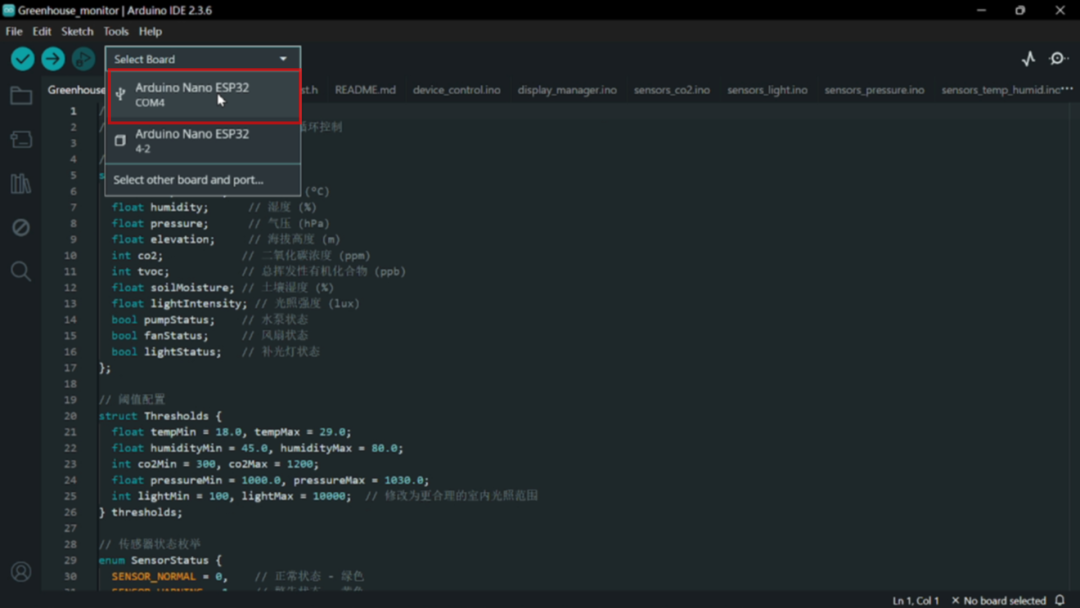Switch to the sensors_light.ino tab
This screenshot has height=608, width=1080.
(x=767, y=89)
